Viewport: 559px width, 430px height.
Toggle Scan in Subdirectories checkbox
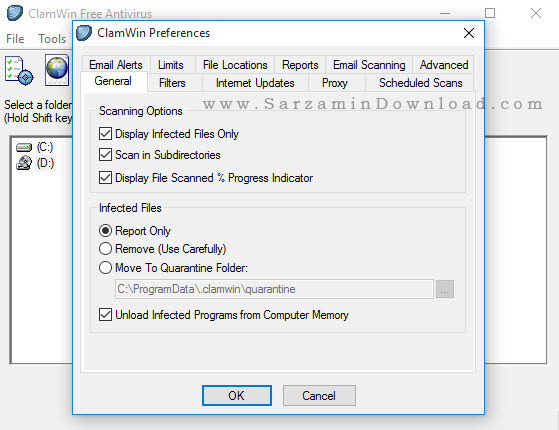(x=105, y=155)
